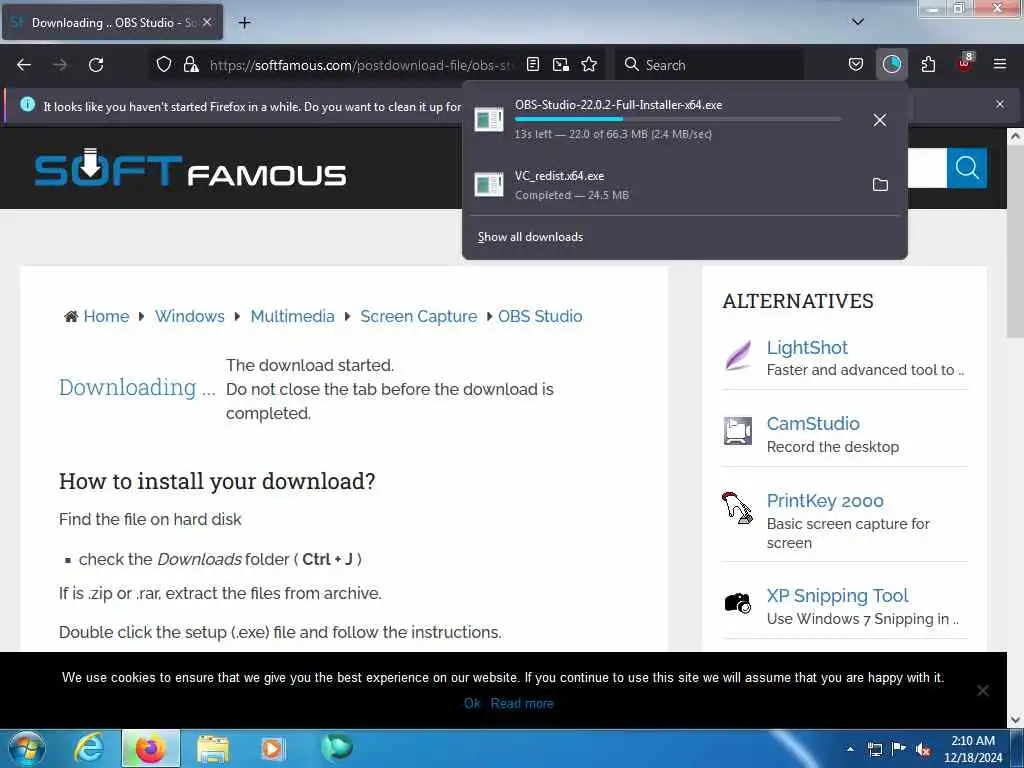This screenshot has height=768, width=1024.
Task: Close the Downloading OBS Studio tab
Action: coord(206,22)
